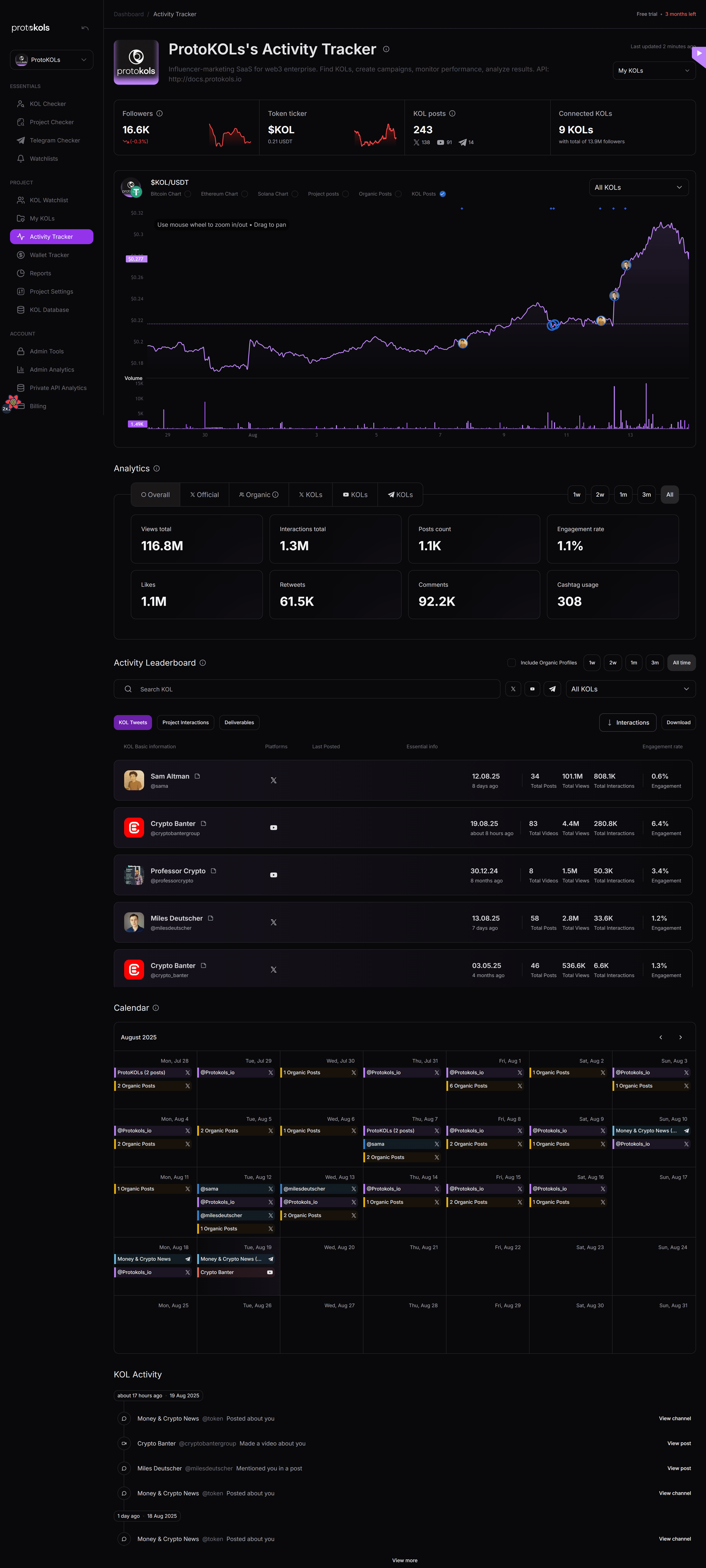This screenshot has width=706, height=1568.
Task: Select Telegram KOLs analytics tab
Action: tap(401, 495)
